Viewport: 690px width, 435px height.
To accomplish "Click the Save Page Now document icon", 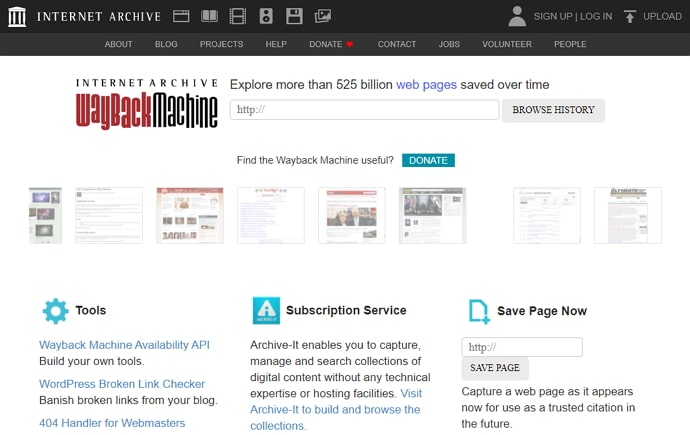I will coord(479,311).
